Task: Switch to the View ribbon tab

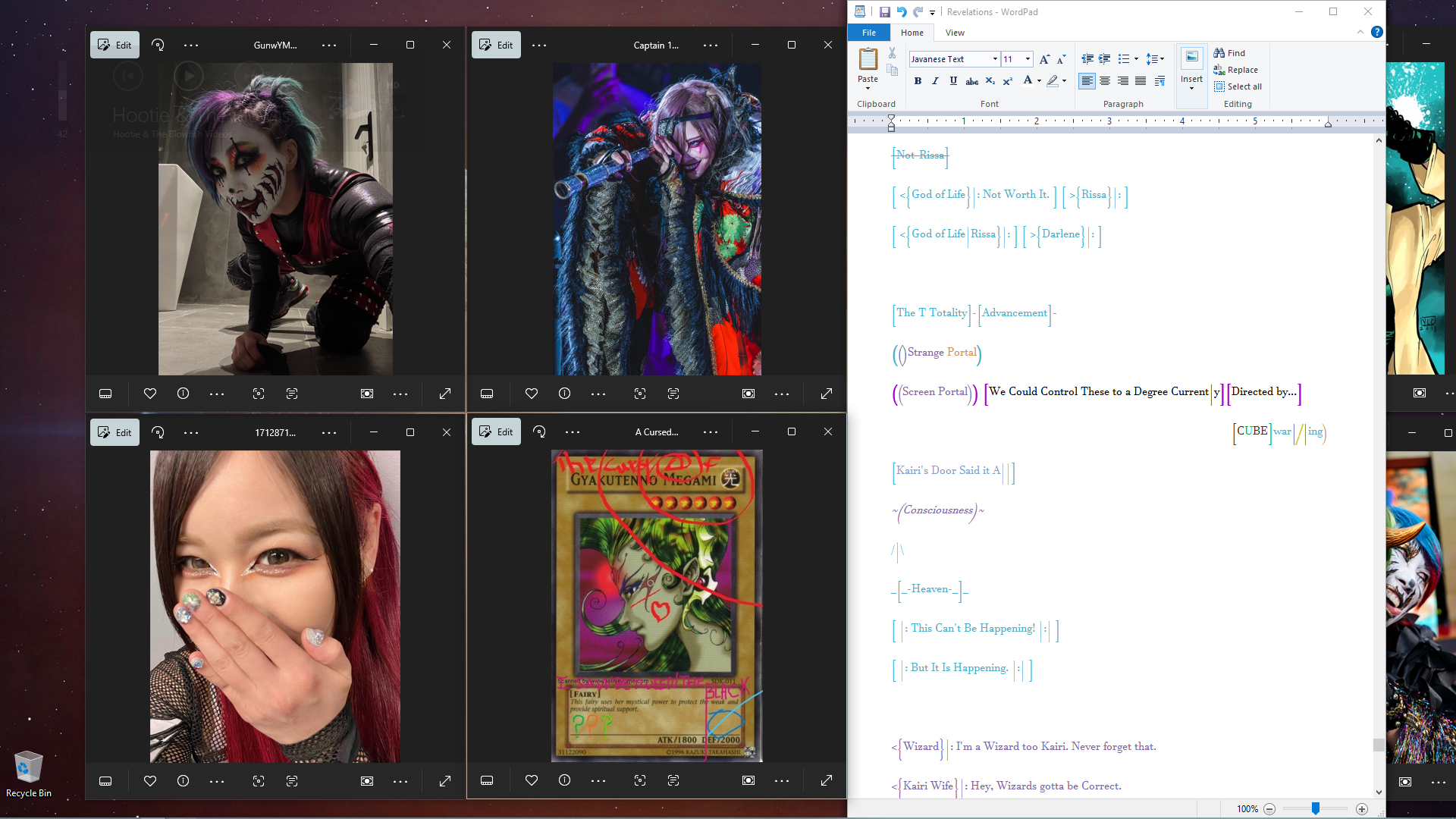Action: 955,33
